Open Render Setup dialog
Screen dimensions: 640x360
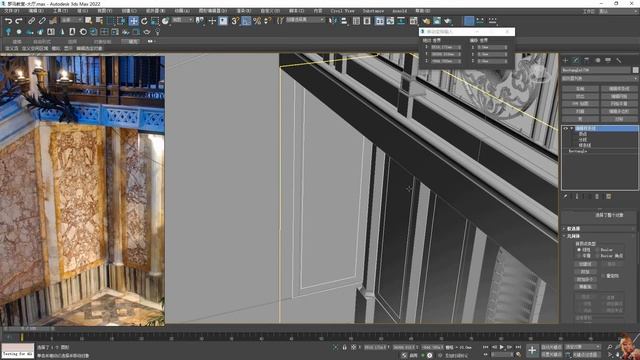[x=426, y=20]
